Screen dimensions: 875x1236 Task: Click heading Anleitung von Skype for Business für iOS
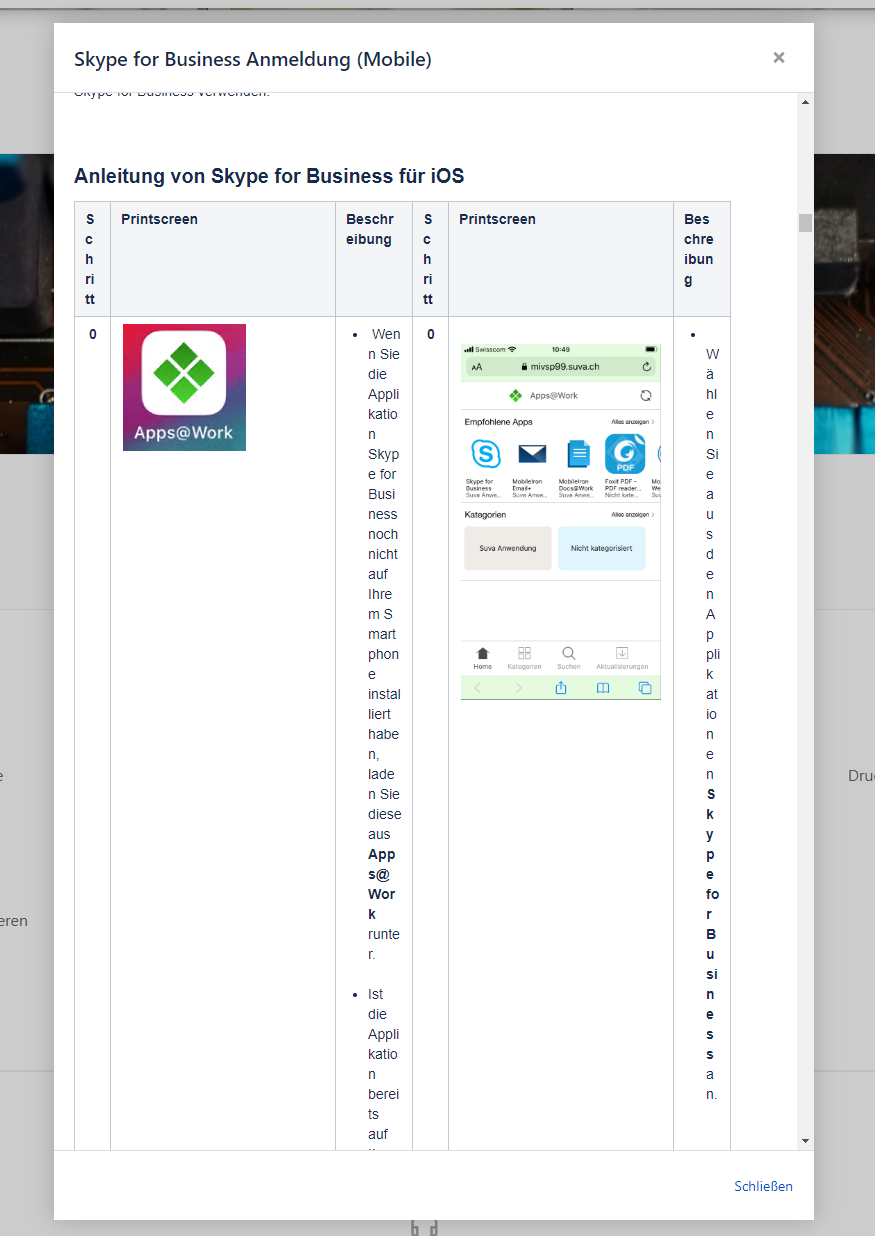[269, 176]
